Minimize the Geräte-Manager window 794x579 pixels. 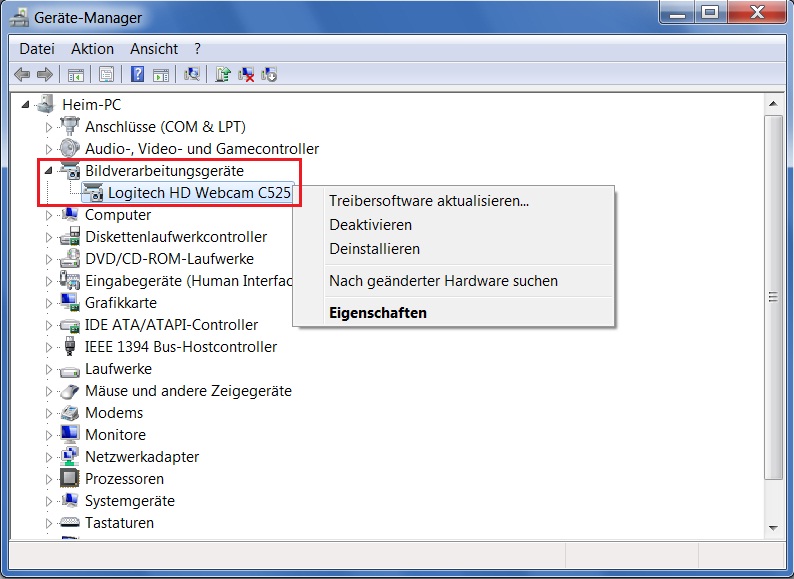pyautogui.click(x=678, y=12)
